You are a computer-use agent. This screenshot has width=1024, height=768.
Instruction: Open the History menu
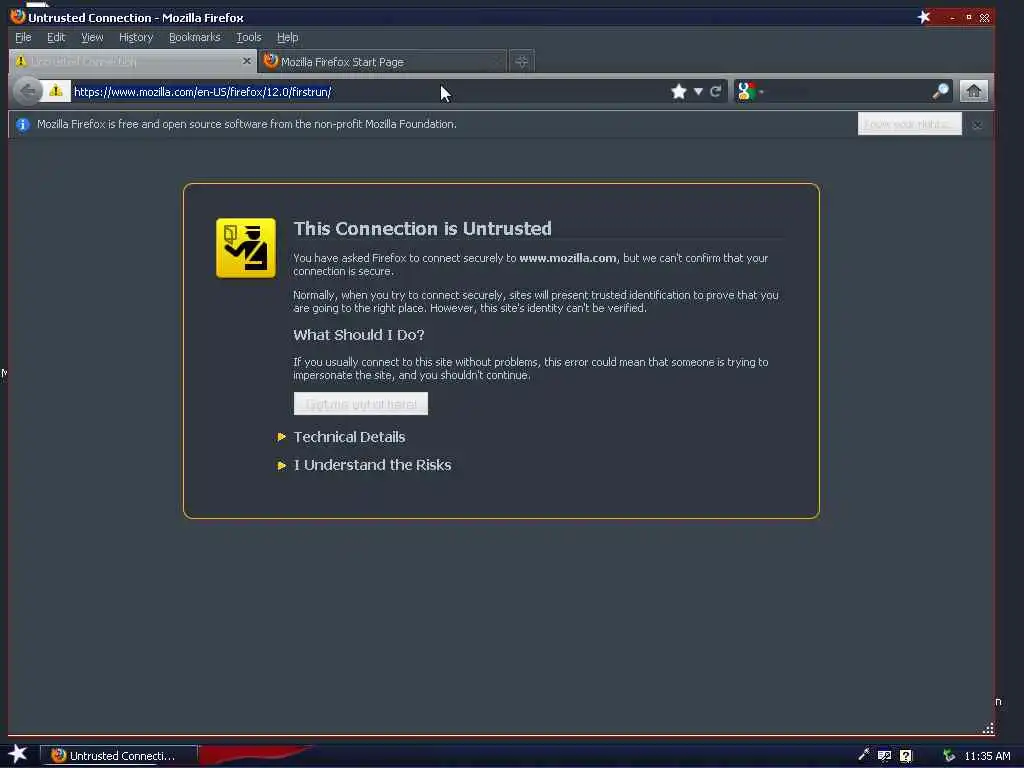point(136,37)
